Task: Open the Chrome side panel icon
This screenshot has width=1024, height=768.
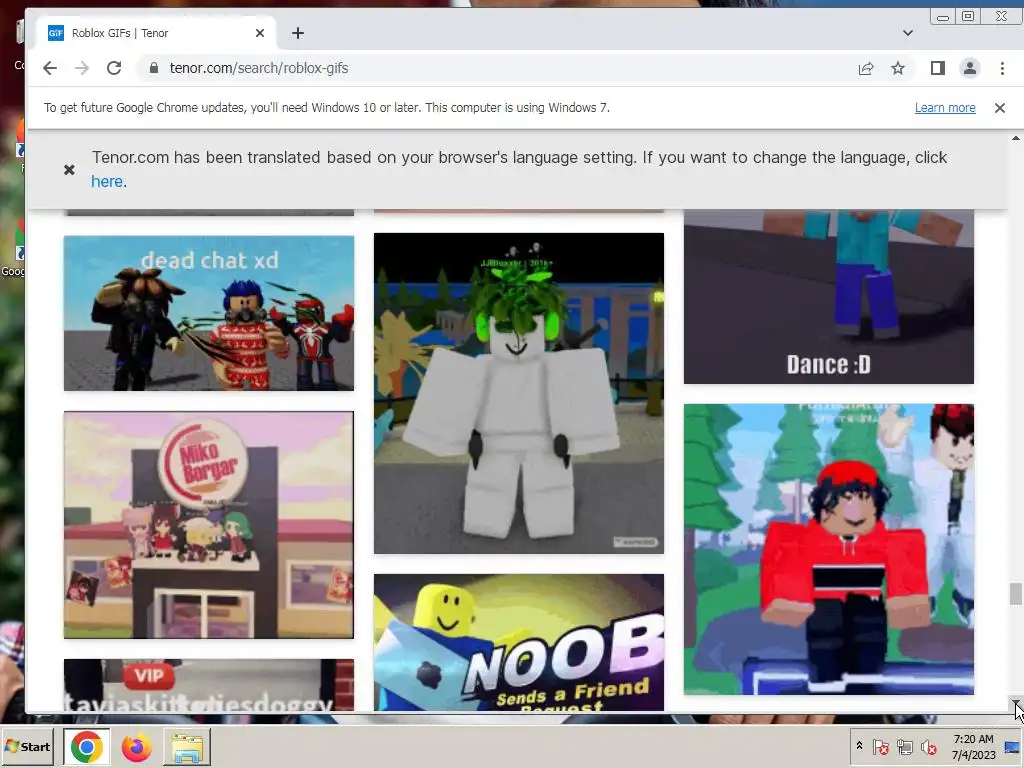Action: click(x=938, y=68)
